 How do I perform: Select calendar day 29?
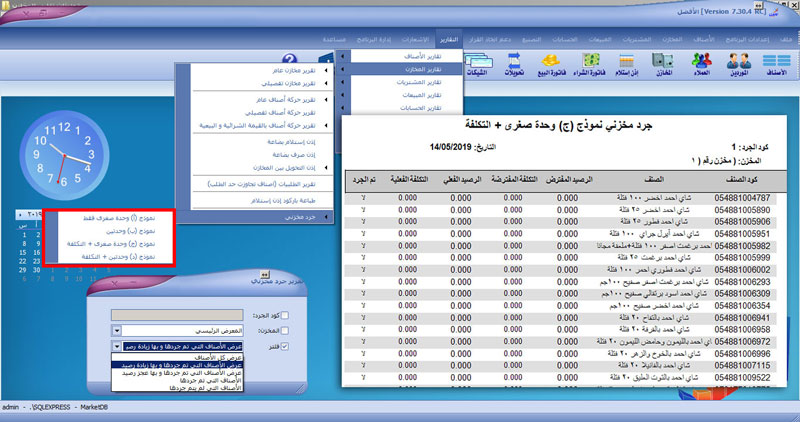(22, 270)
